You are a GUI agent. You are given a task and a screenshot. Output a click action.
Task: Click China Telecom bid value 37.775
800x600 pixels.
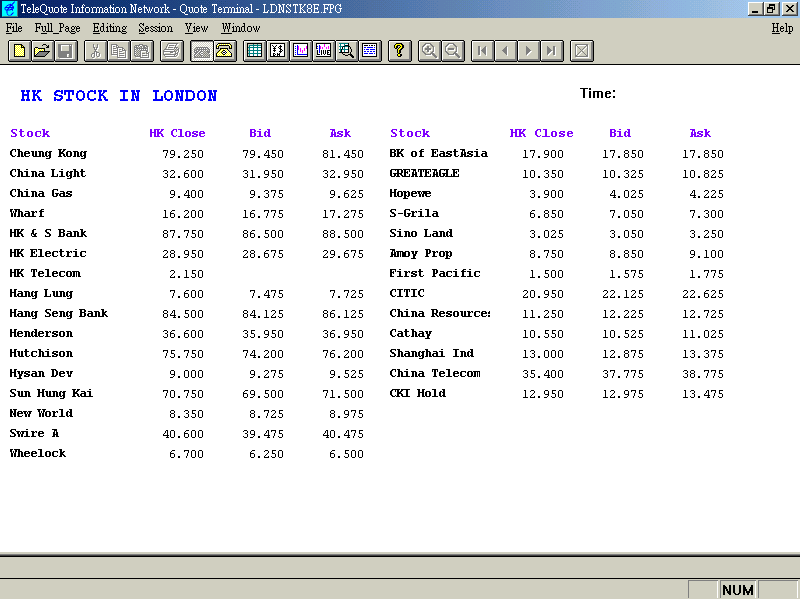[x=623, y=374]
